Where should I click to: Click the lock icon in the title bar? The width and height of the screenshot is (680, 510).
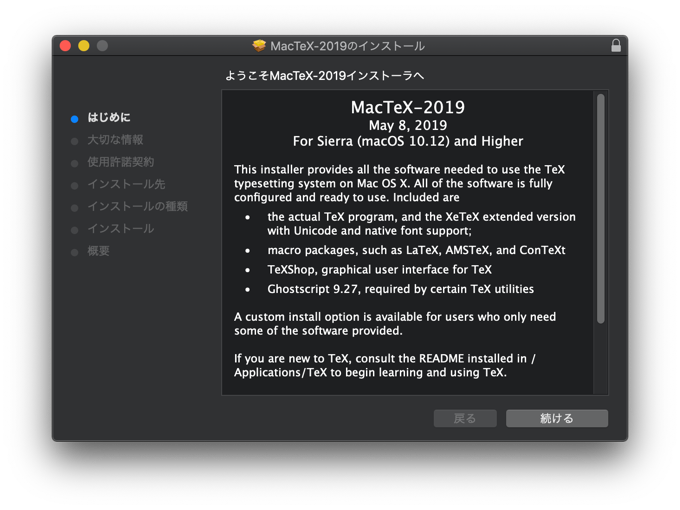(616, 46)
